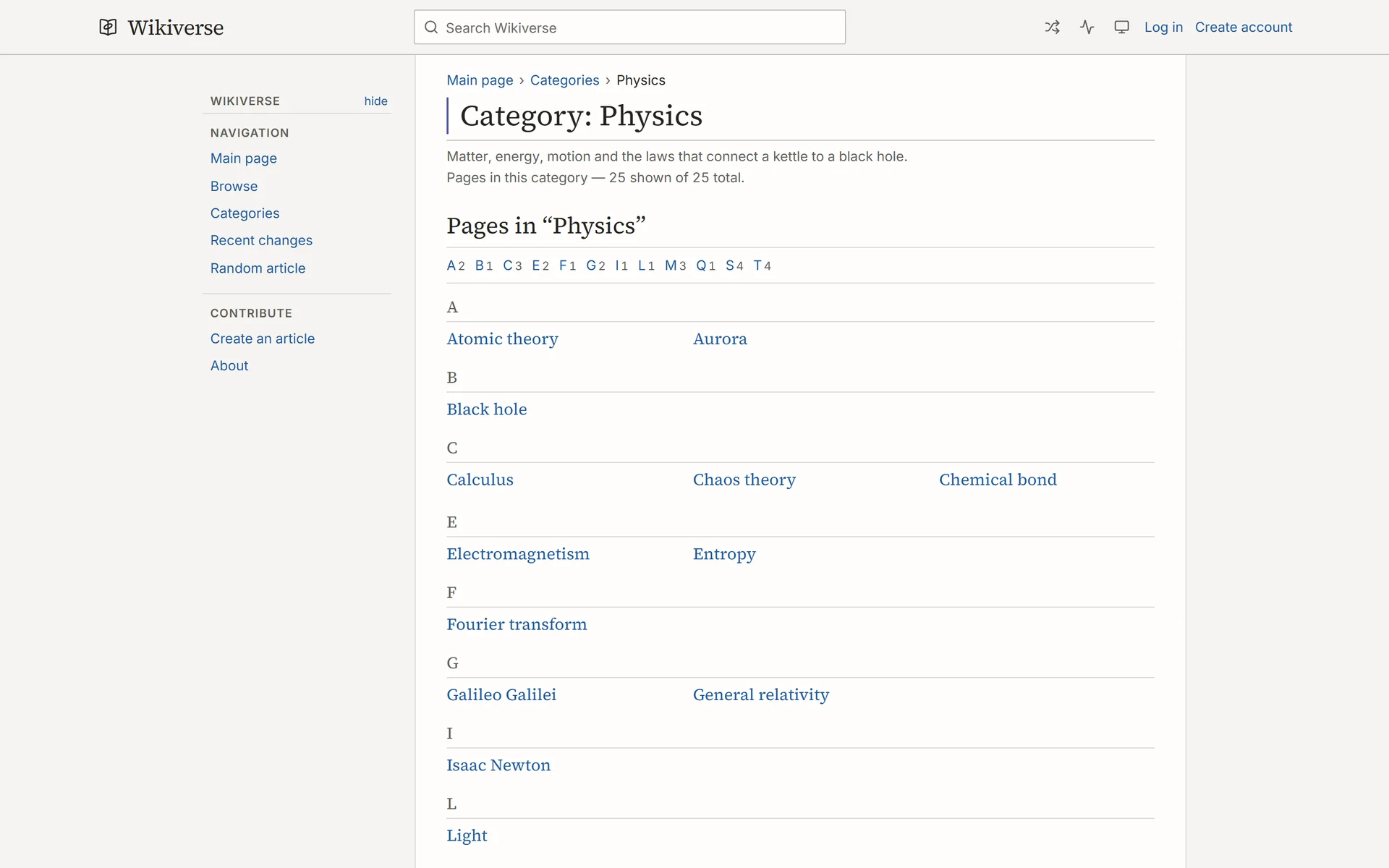The height and width of the screenshot is (868, 1389).
Task: Open the Log in link
Action: [x=1163, y=27]
